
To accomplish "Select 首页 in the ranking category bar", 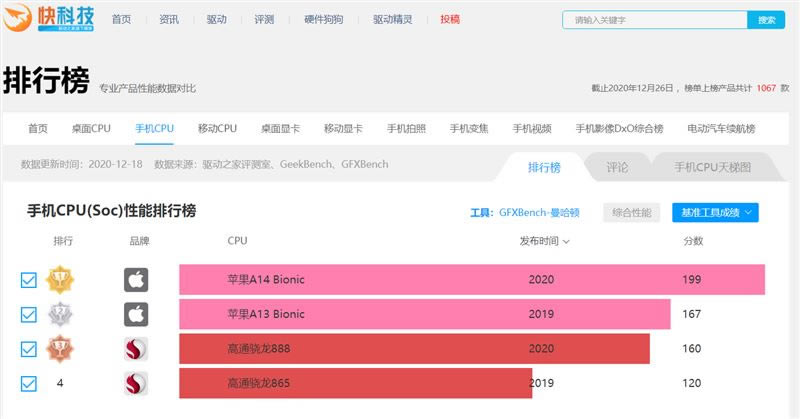I will point(38,129).
